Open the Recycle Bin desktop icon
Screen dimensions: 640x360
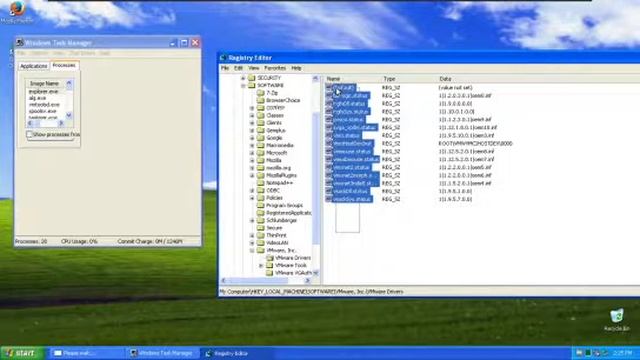[x=617, y=316]
